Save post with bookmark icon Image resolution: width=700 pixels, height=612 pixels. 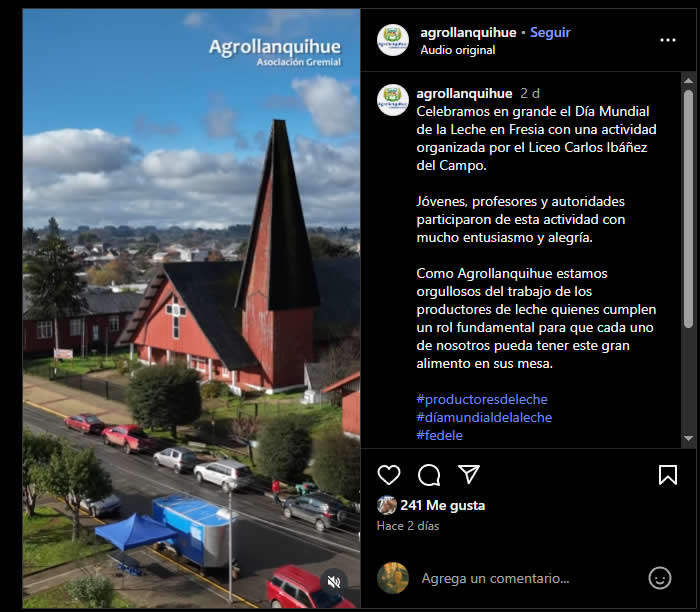pyautogui.click(x=668, y=475)
